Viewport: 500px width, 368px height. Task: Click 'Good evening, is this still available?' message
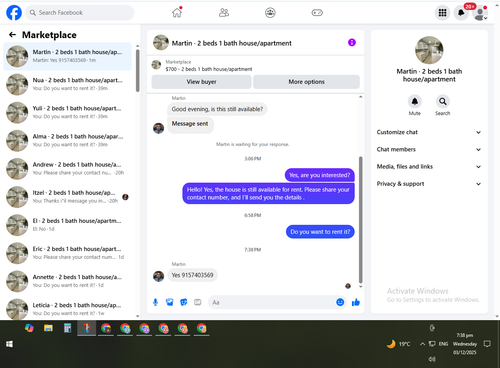[217, 109]
